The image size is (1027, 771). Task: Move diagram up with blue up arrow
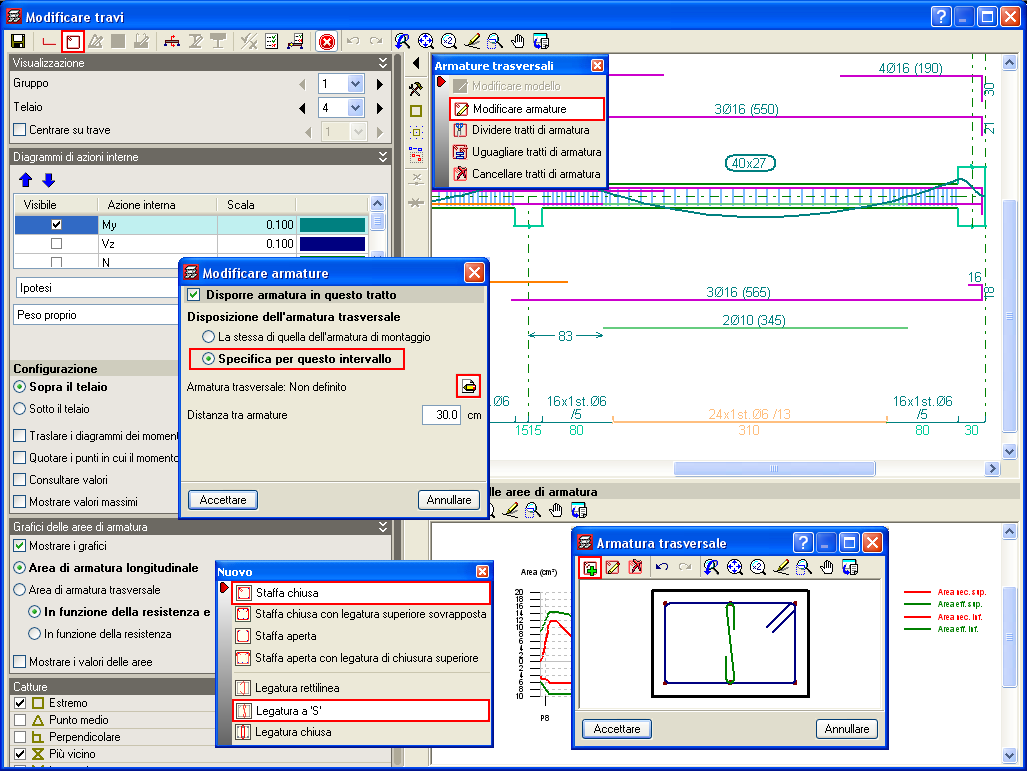point(26,180)
